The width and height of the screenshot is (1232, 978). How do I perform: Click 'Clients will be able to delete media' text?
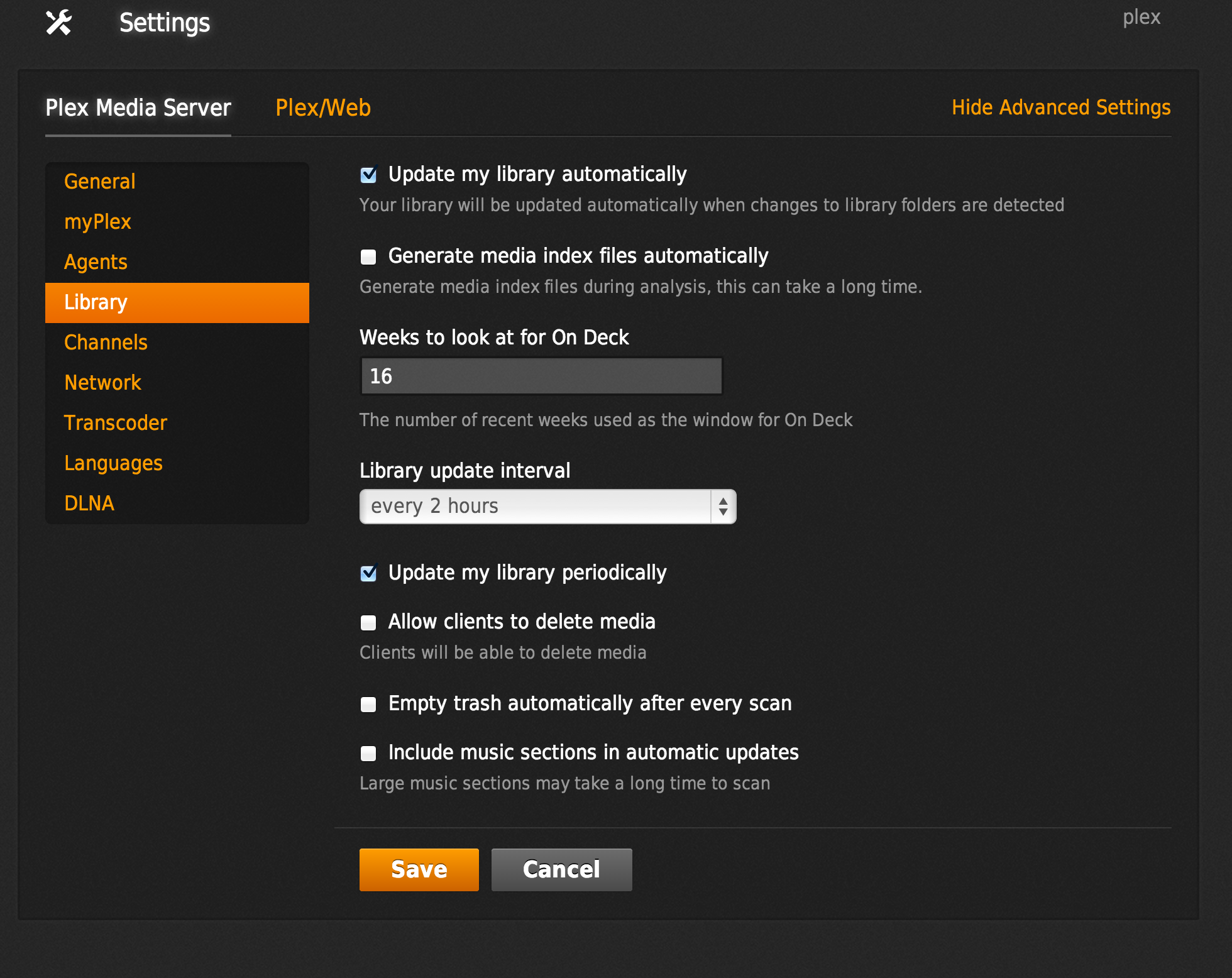503,652
